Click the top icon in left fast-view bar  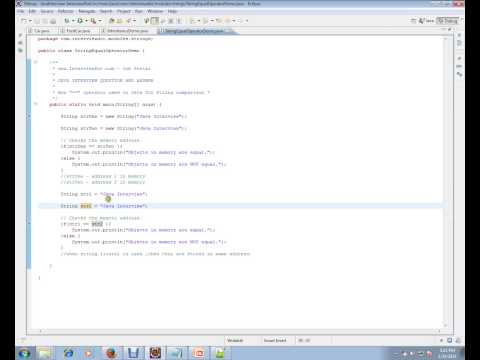(x=21, y=35)
